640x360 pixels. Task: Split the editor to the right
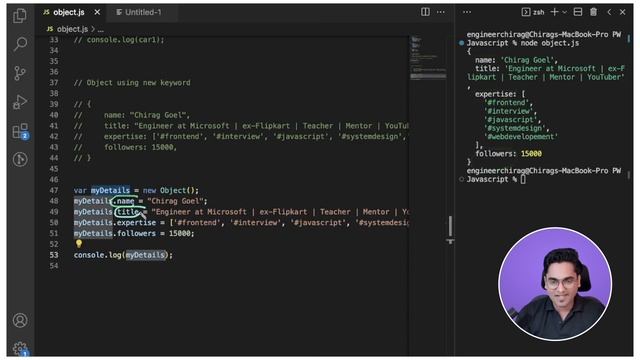click(425, 12)
